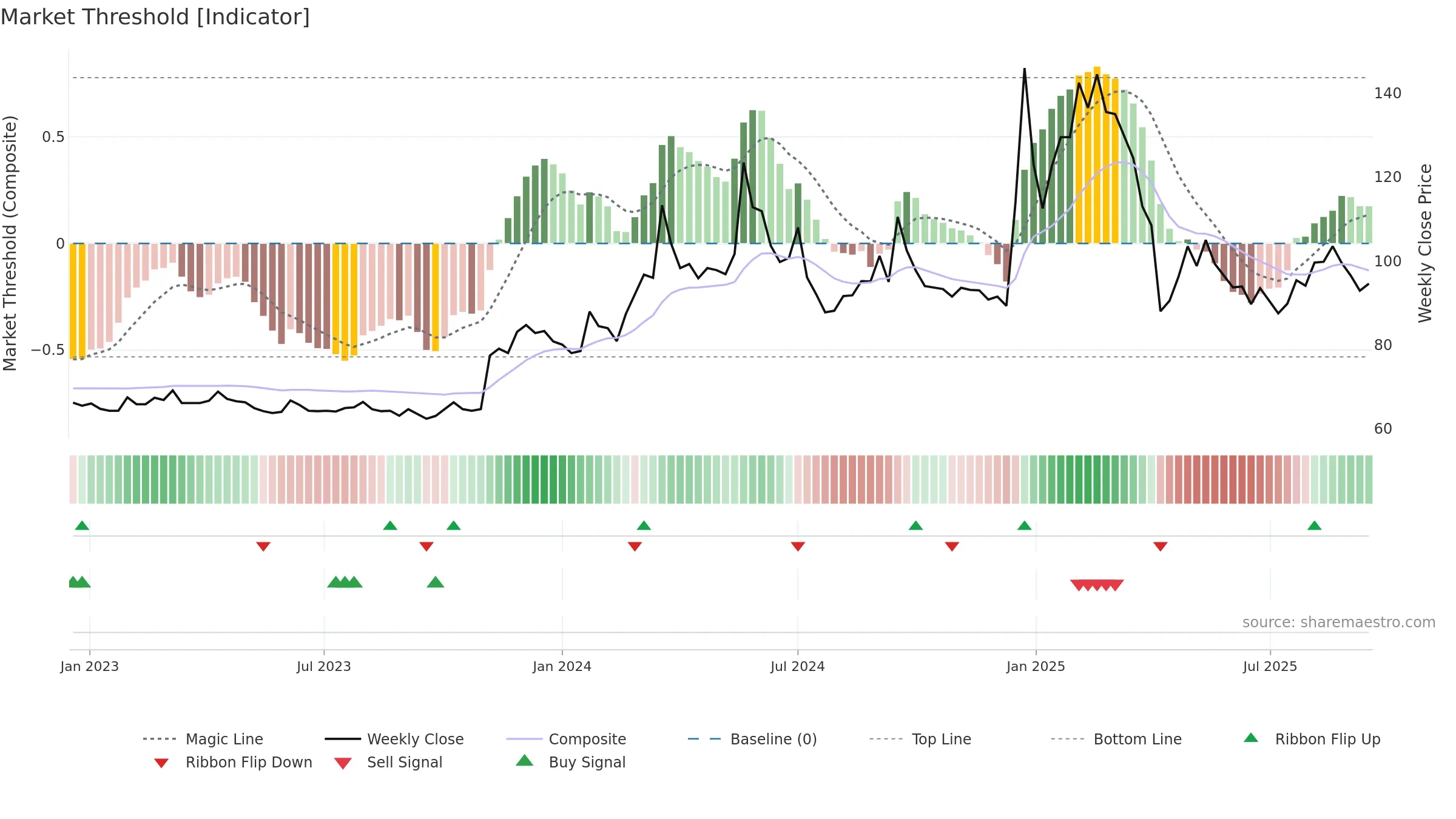1456x819 pixels.
Task: Click the Ribbon Flip Up marker near October 2024
Action: coord(915,525)
